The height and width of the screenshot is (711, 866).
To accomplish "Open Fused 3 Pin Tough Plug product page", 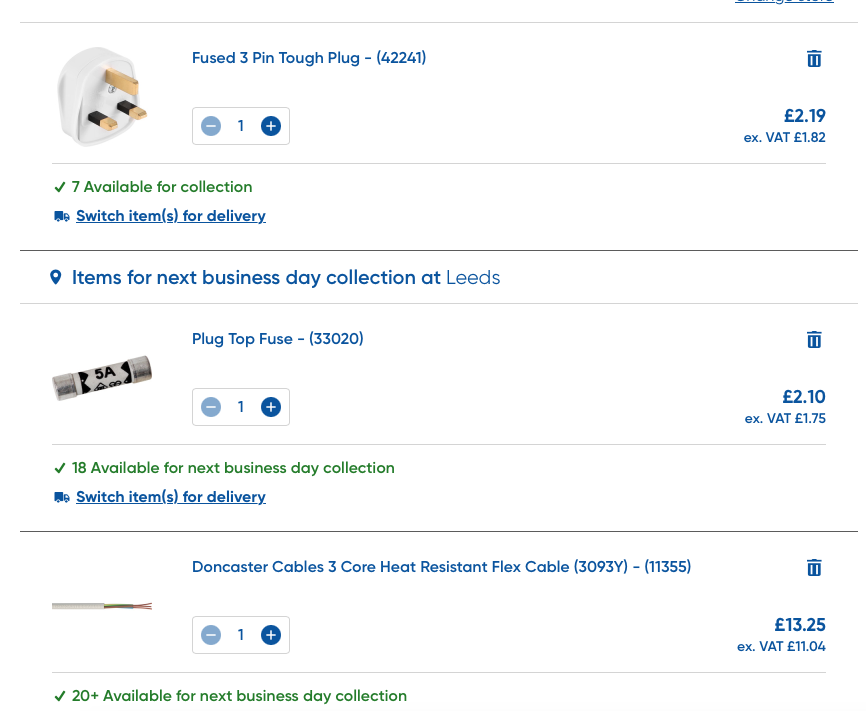I will pyautogui.click(x=309, y=58).
